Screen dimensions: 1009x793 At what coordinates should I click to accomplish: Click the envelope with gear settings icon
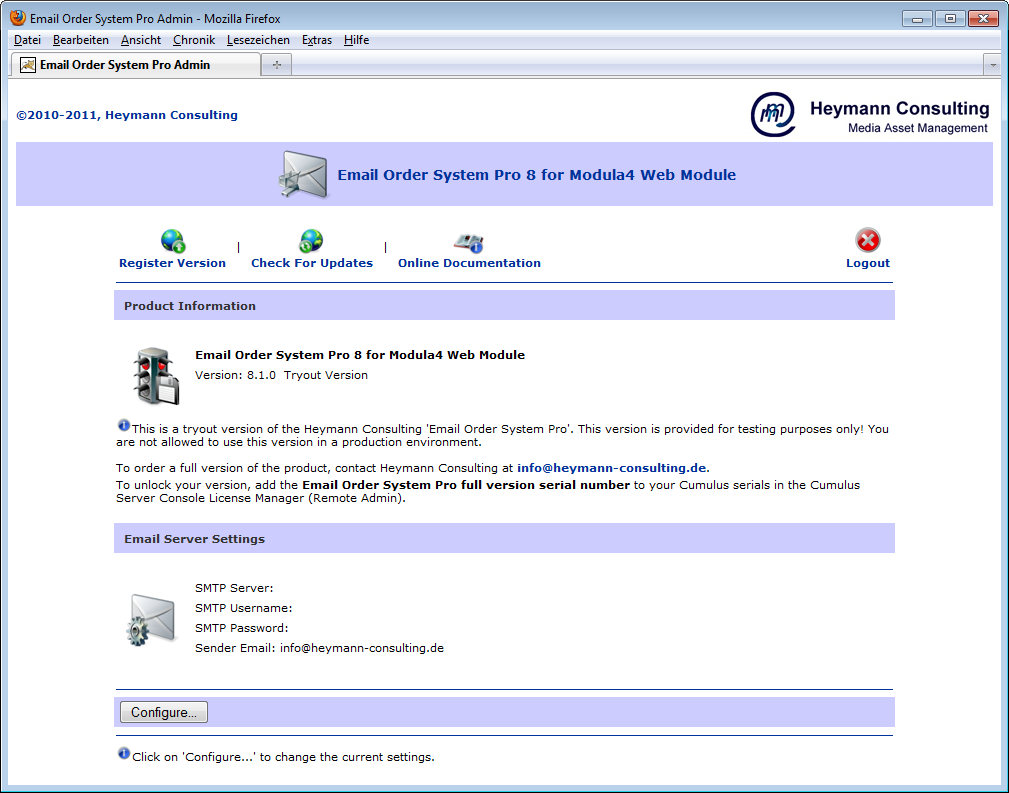pos(151,619)
